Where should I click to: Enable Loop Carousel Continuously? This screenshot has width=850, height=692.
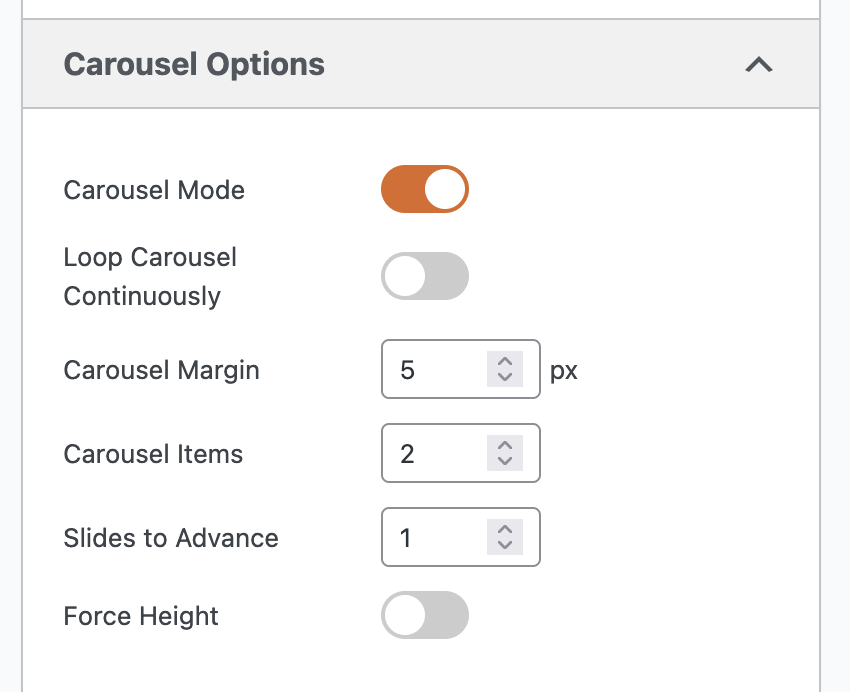point(424,276)
